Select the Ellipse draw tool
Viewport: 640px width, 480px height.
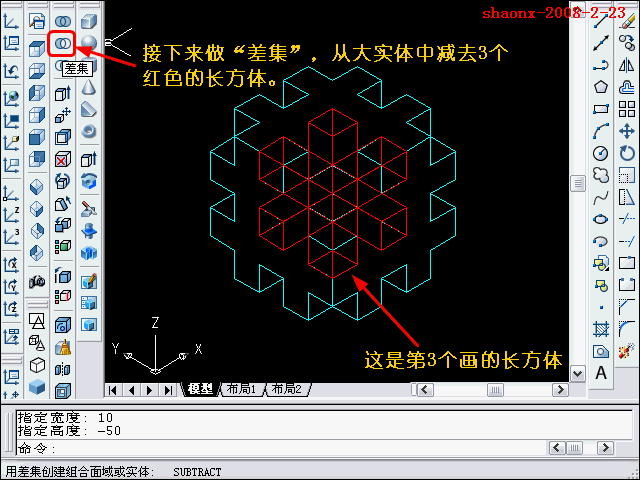(601, 220)
